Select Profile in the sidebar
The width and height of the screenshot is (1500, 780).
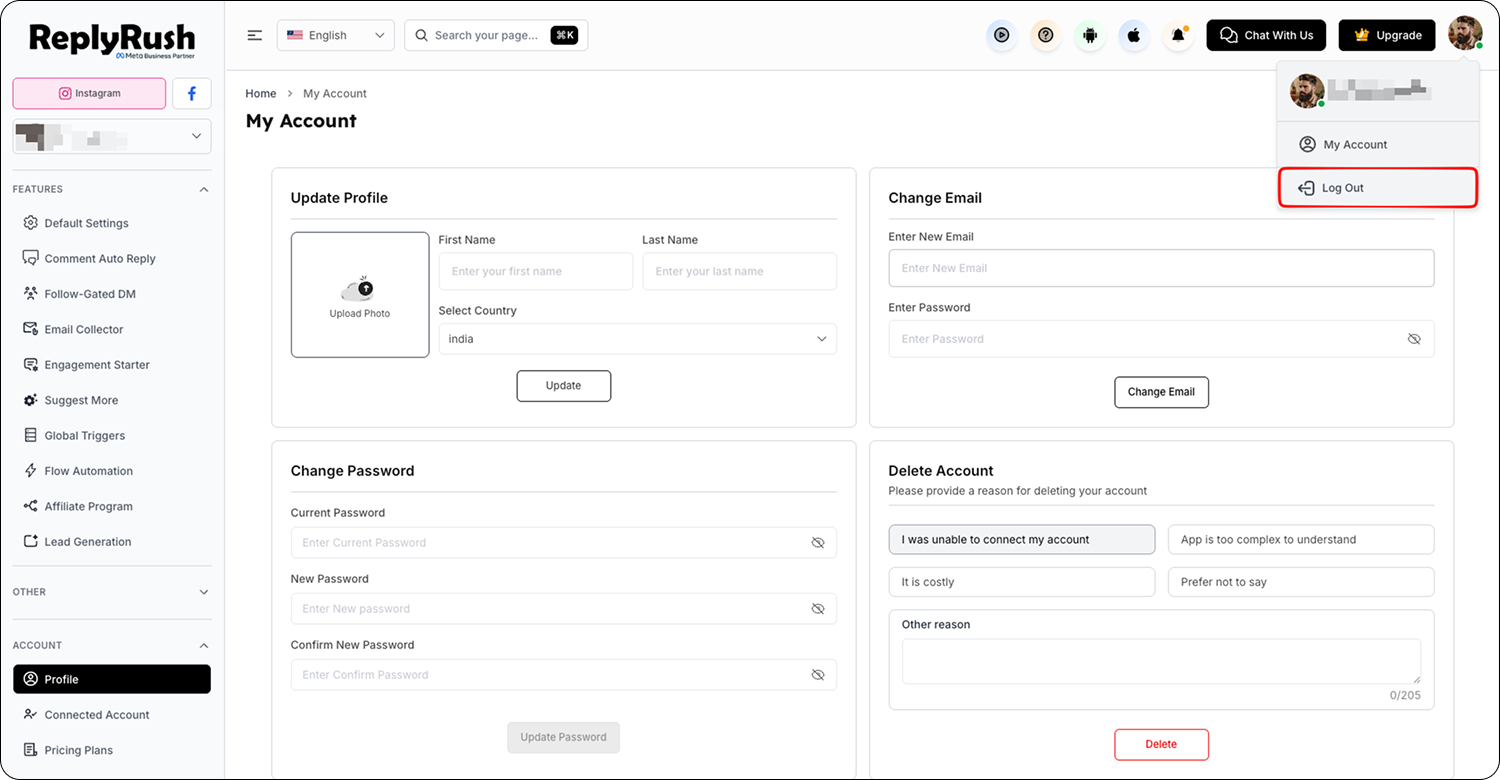pos(112,679)
